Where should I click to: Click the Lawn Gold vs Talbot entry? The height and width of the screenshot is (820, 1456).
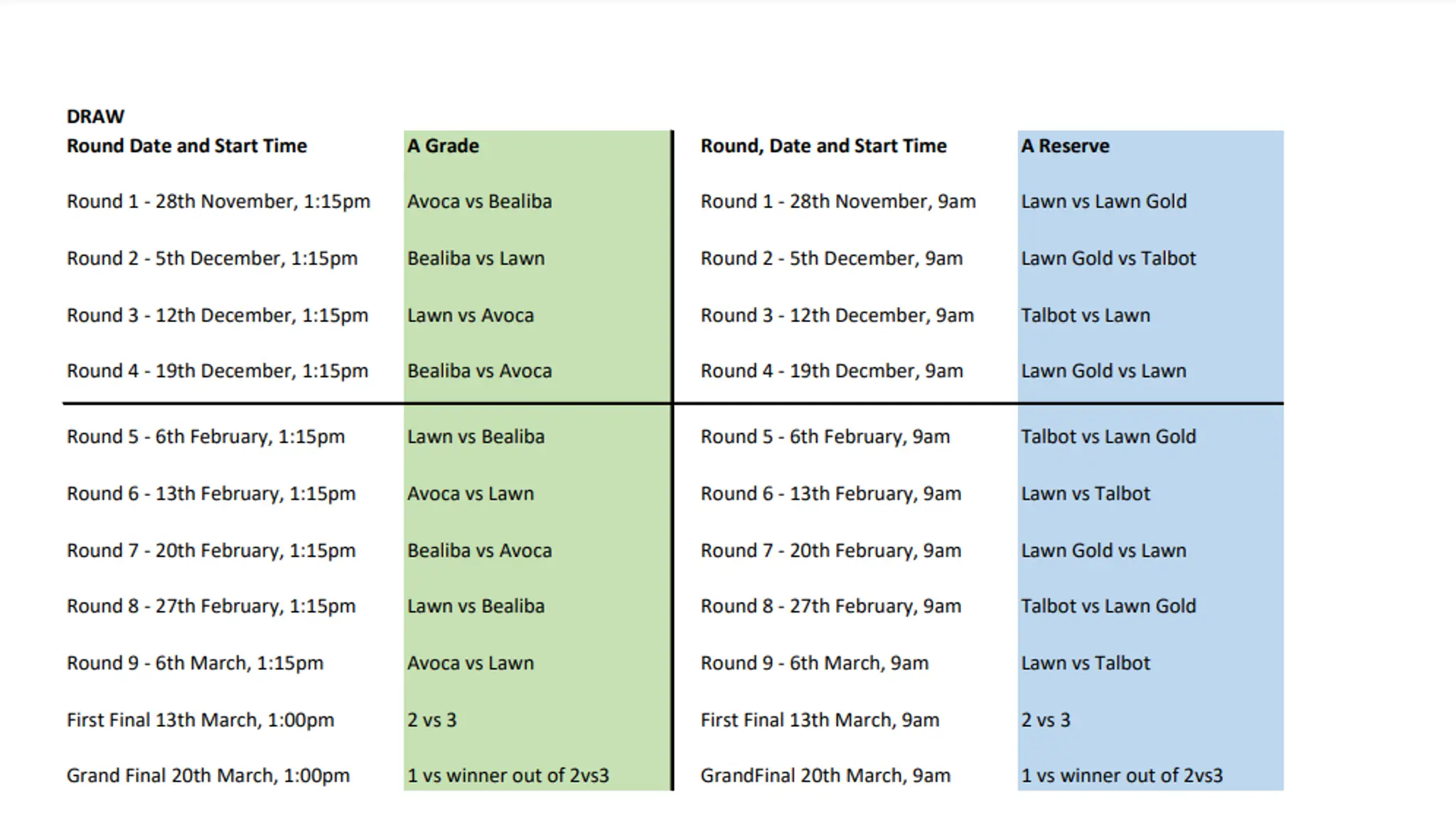pos(1108,259)
